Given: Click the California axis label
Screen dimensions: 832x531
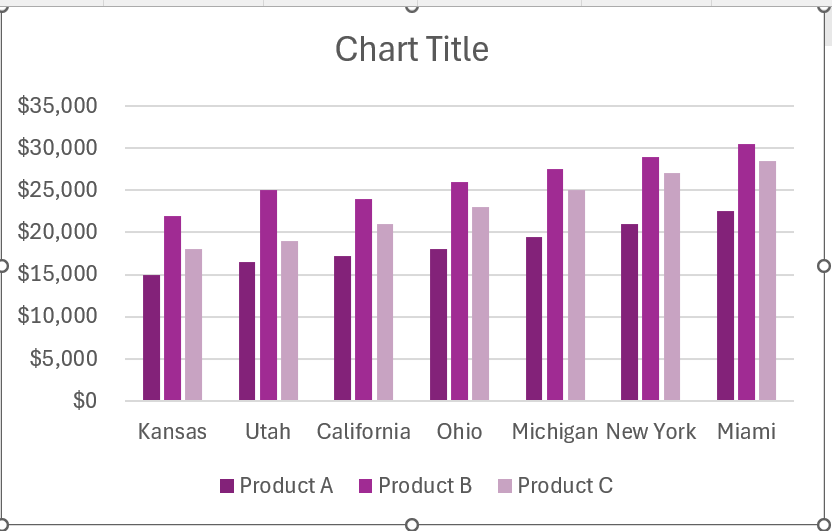Looking at the screenshot, I should coord(363,432).
